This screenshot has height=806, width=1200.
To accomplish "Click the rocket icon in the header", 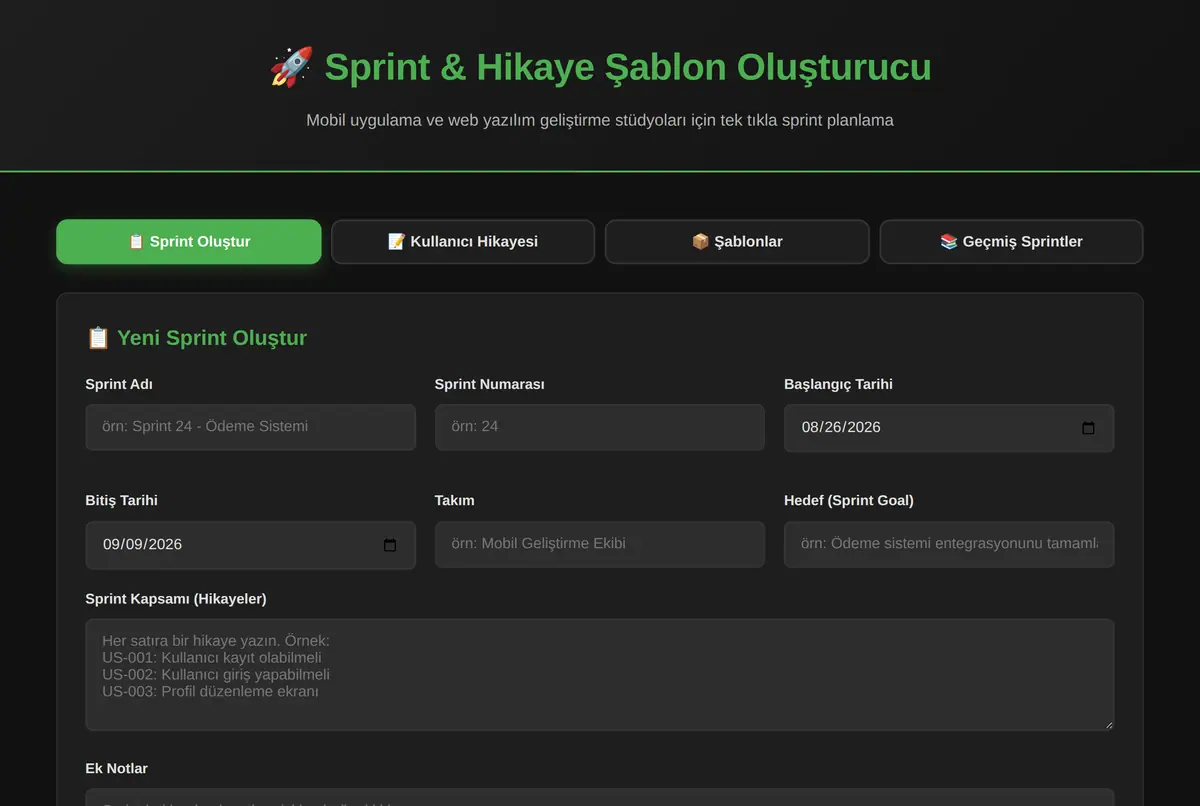I will pos(291,67).
